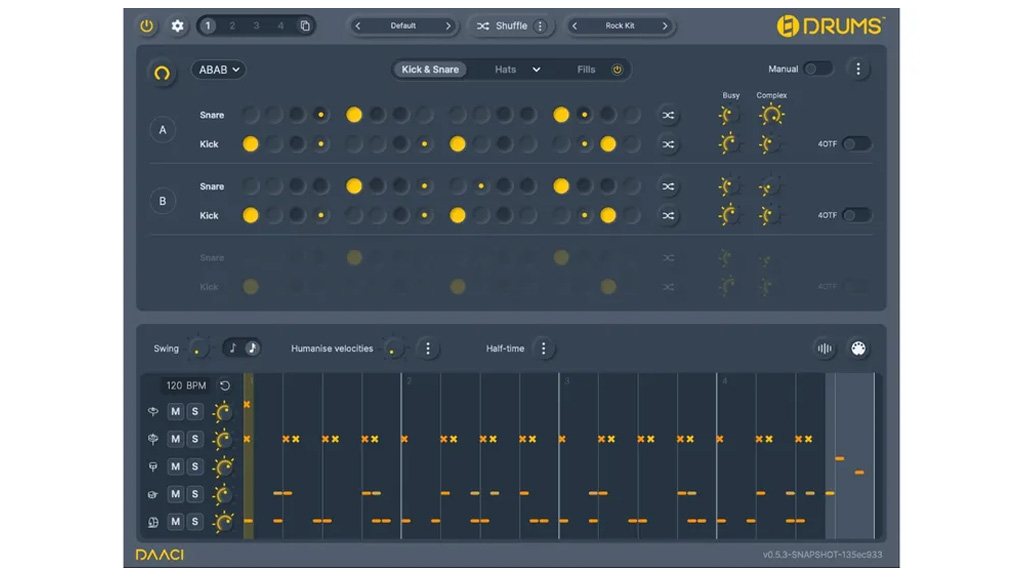Open the Rock Kit selector

click(620, 26)
